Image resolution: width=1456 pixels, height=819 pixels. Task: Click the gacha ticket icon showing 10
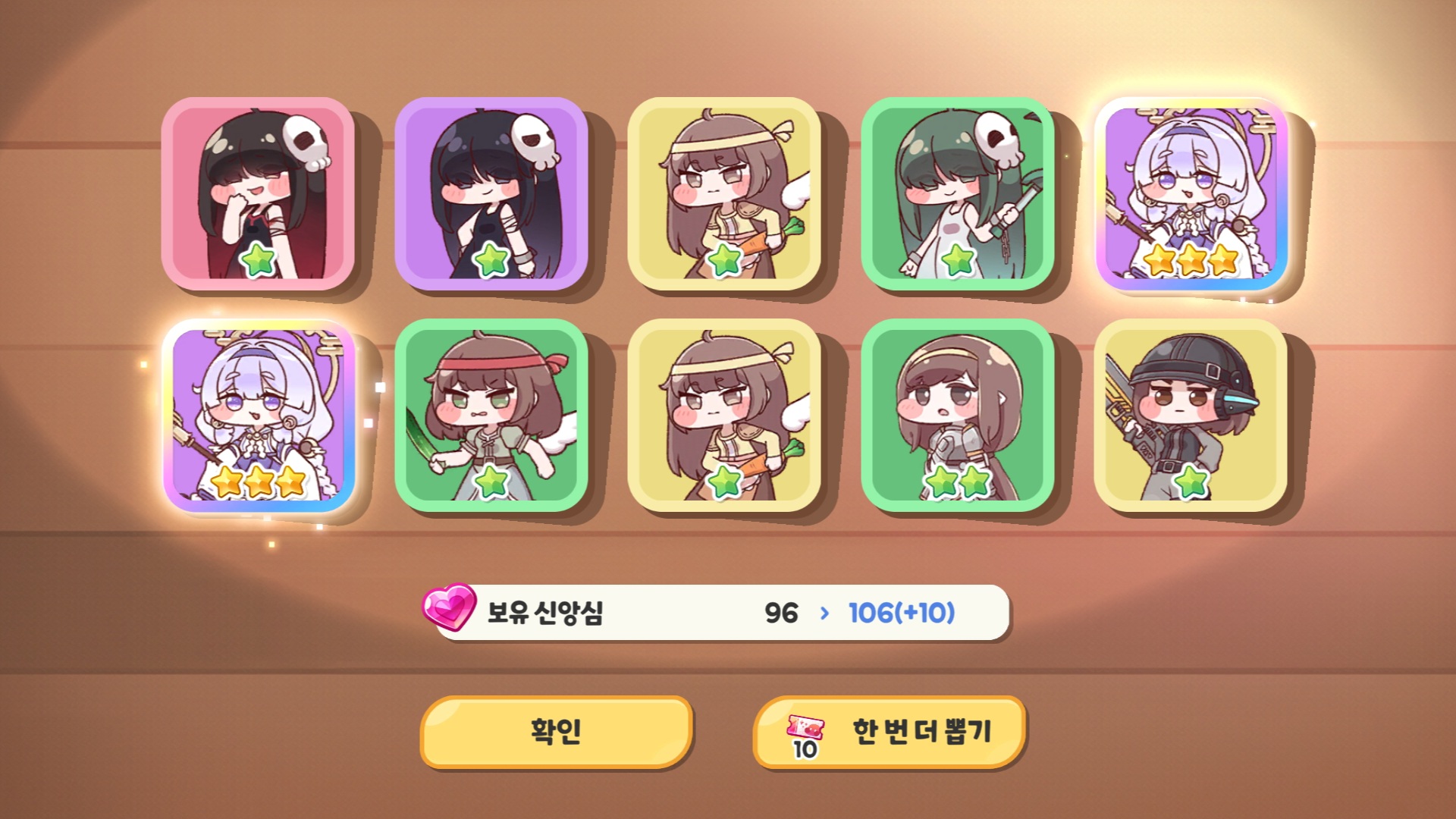tap(805, 736)
